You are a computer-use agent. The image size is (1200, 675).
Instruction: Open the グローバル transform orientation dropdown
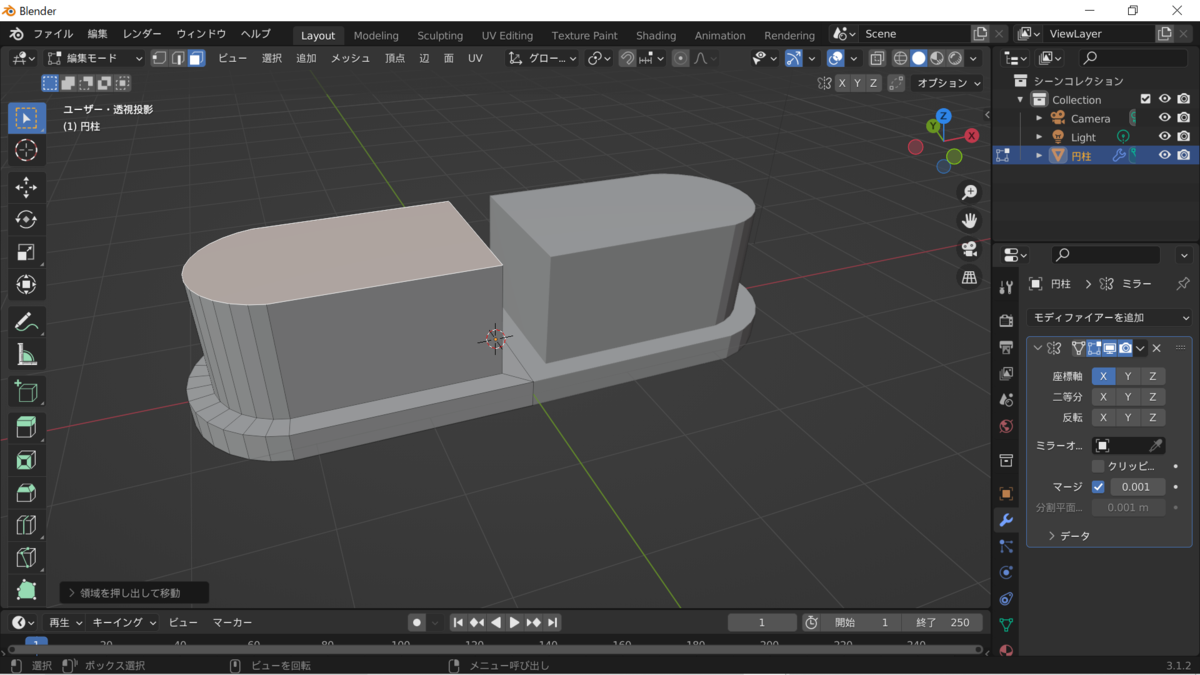tap(543, 58)
